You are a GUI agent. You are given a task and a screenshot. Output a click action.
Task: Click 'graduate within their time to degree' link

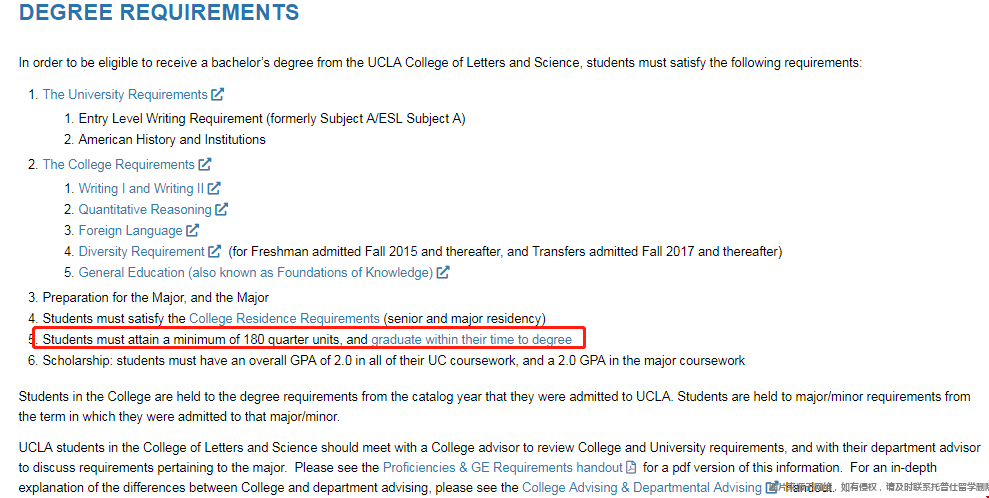pos(471,340)
